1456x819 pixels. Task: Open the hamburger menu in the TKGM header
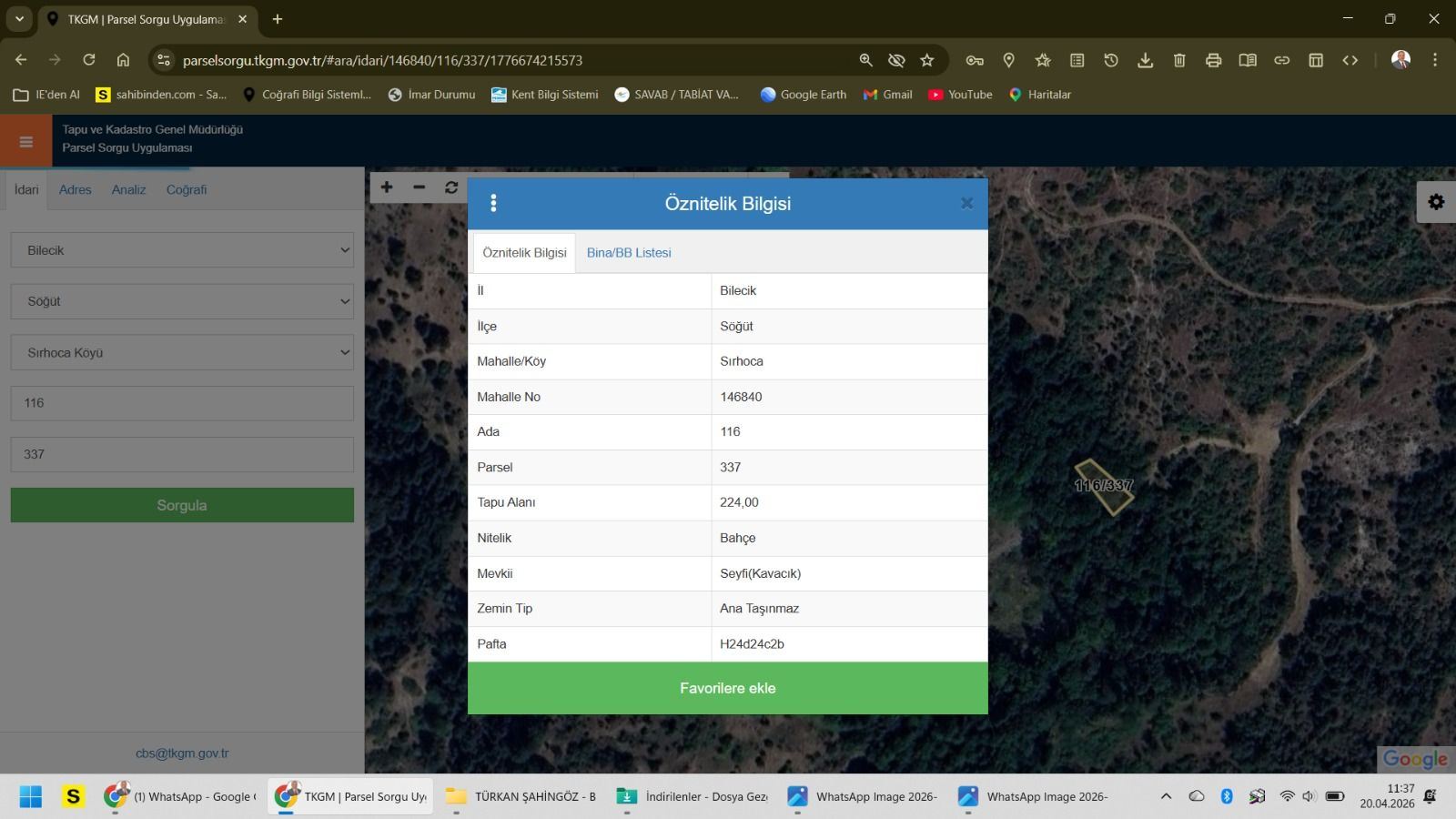pyautogui.click(x=25, y=141)
